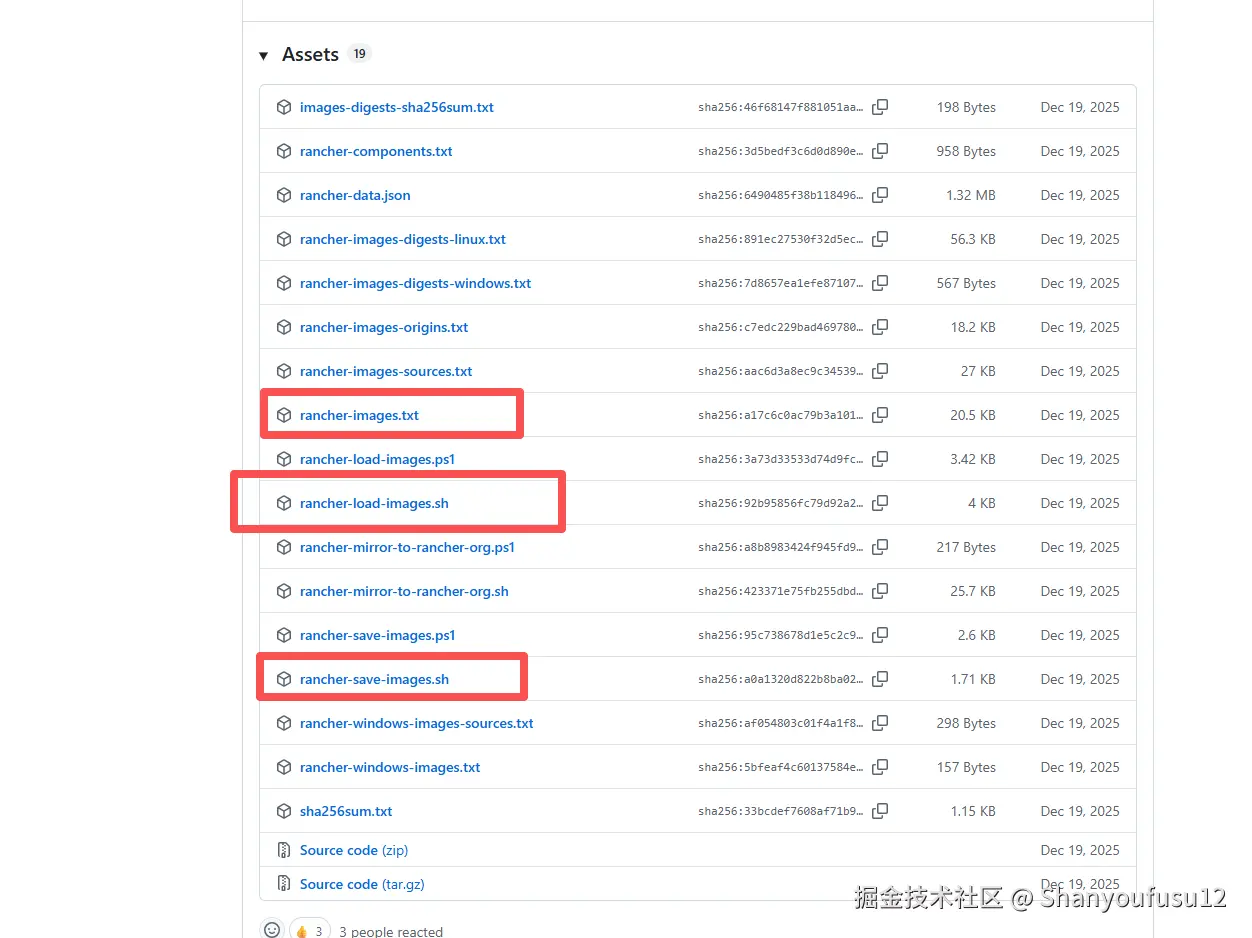
Task: Download rancher-images-sources.txt
Action: click(x=386, y=371)
